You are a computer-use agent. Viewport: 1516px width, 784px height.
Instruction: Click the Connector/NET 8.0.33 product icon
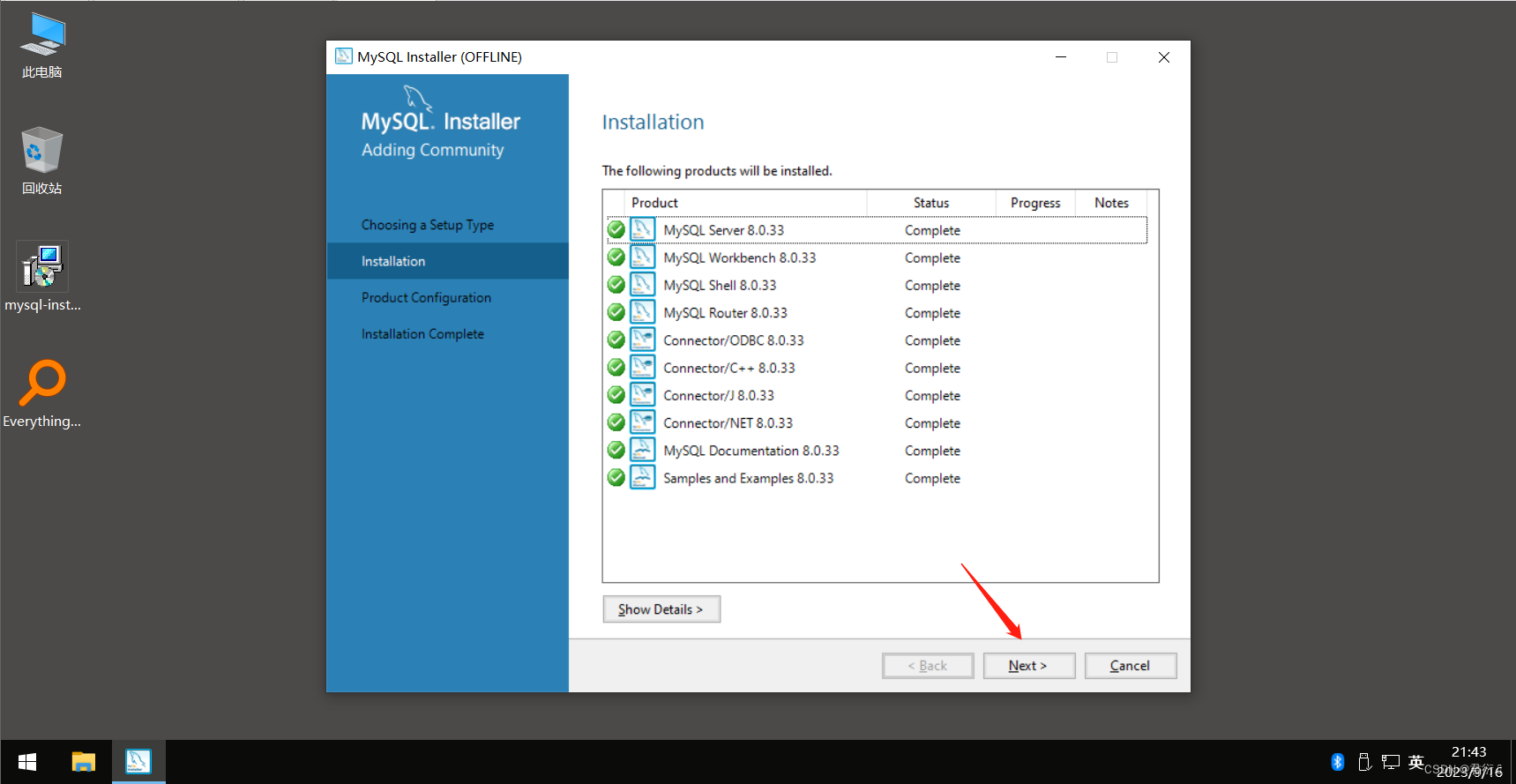[x=642, y=422]
